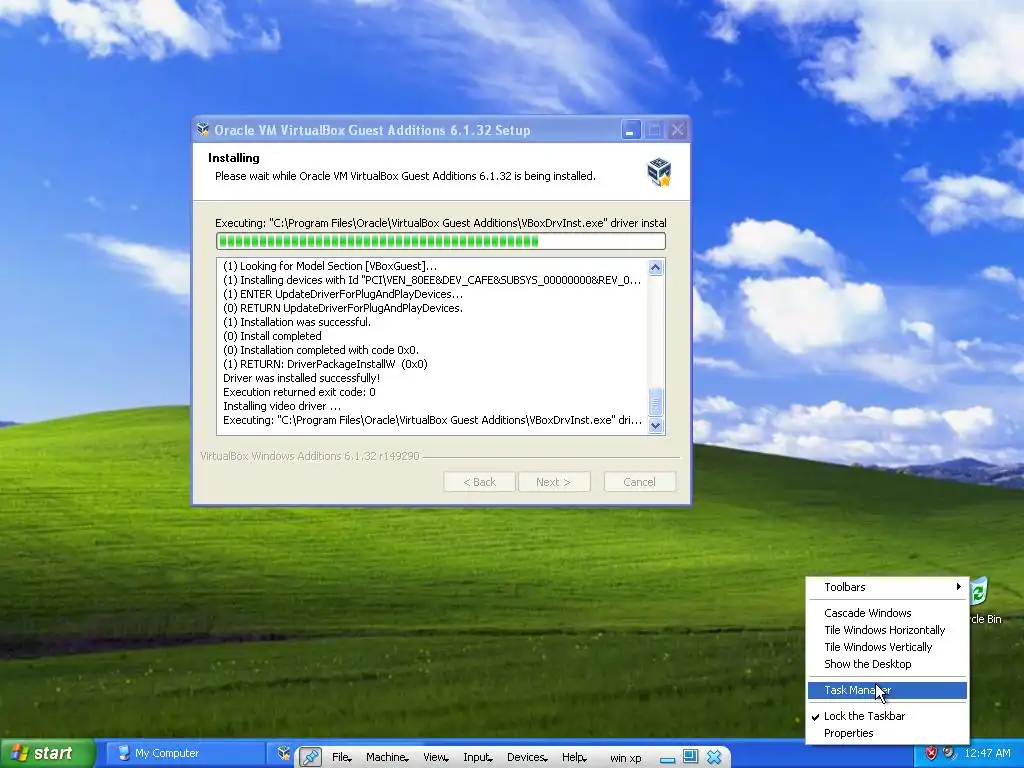This screenshot has width=1024, height=768.
Task: Click the 'Installing video driver ...' log line
Action: [281, 406]
